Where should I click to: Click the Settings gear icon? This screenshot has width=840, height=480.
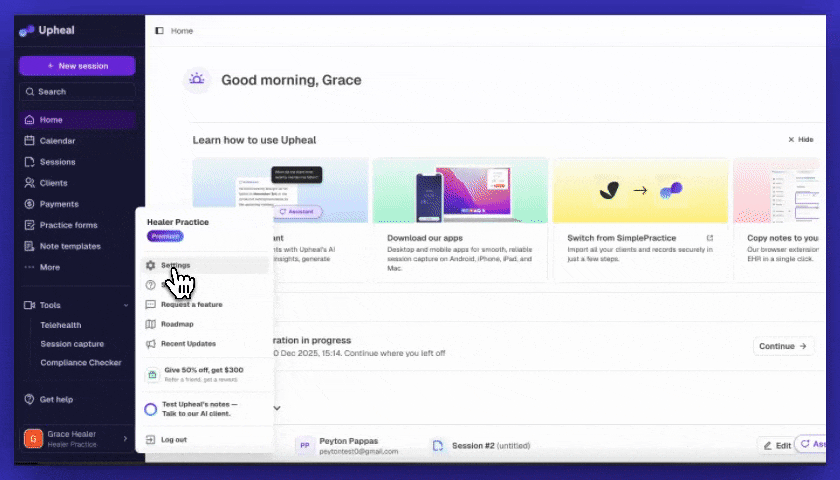tap(151, 265)
